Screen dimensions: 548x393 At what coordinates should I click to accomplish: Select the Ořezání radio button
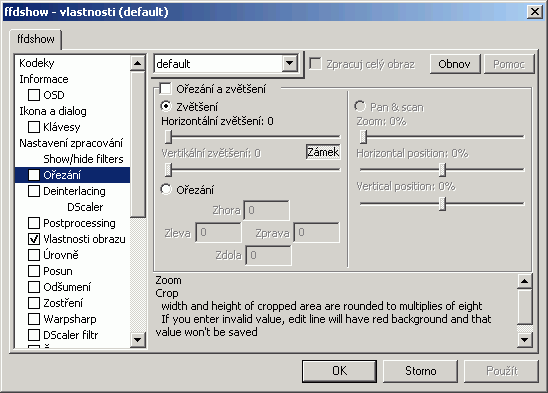pos(166,190)
